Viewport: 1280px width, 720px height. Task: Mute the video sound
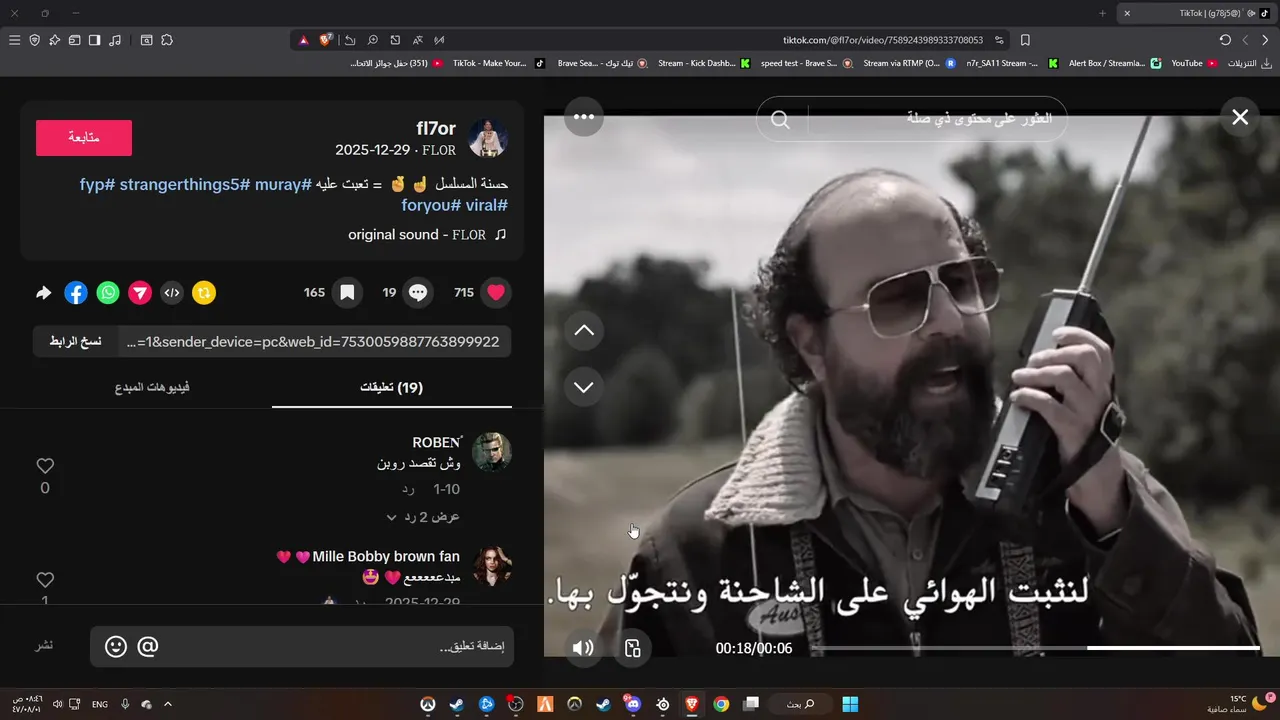point(583,648)
